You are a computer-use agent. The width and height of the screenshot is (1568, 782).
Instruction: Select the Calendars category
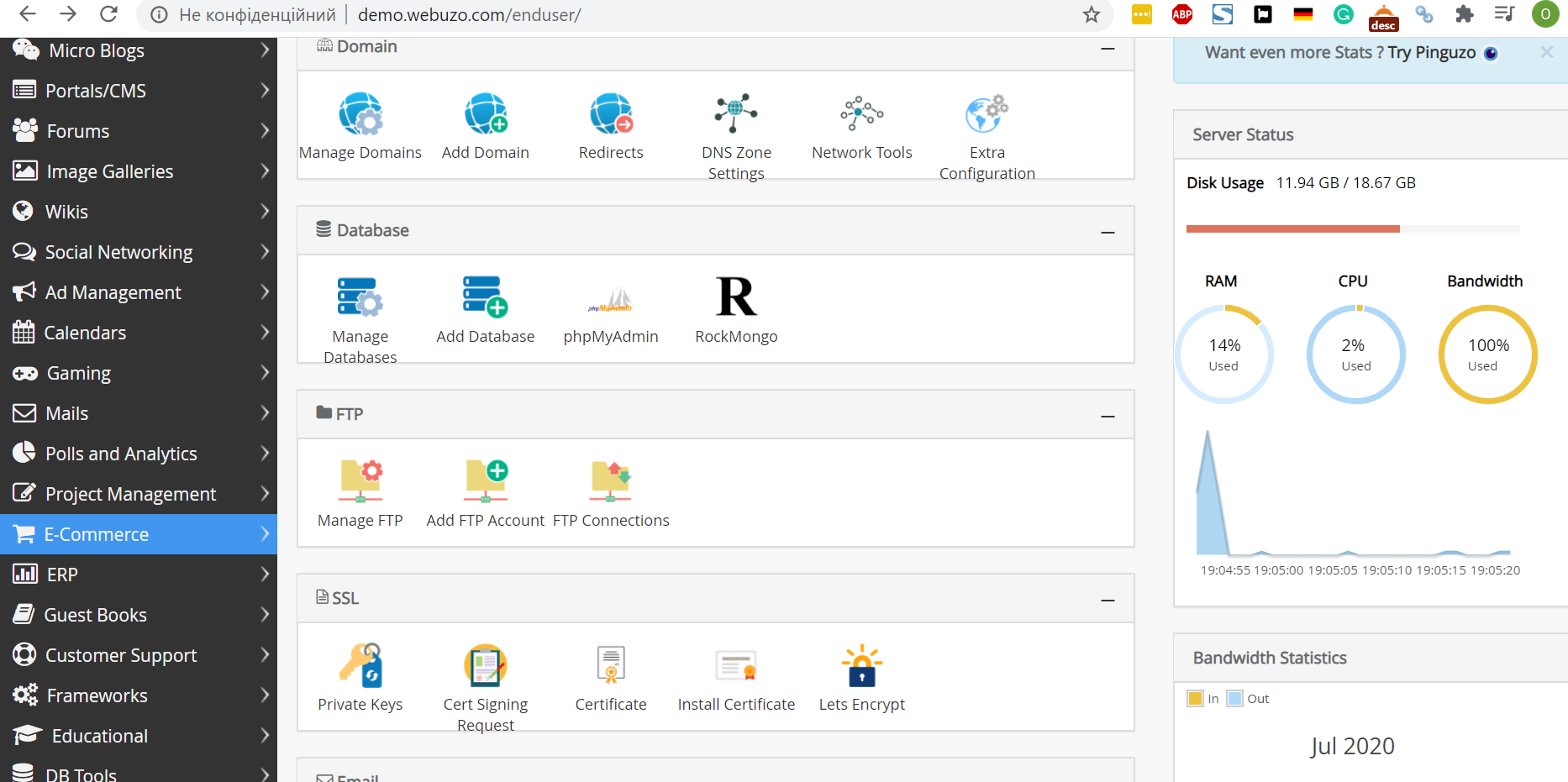(139, 333)
